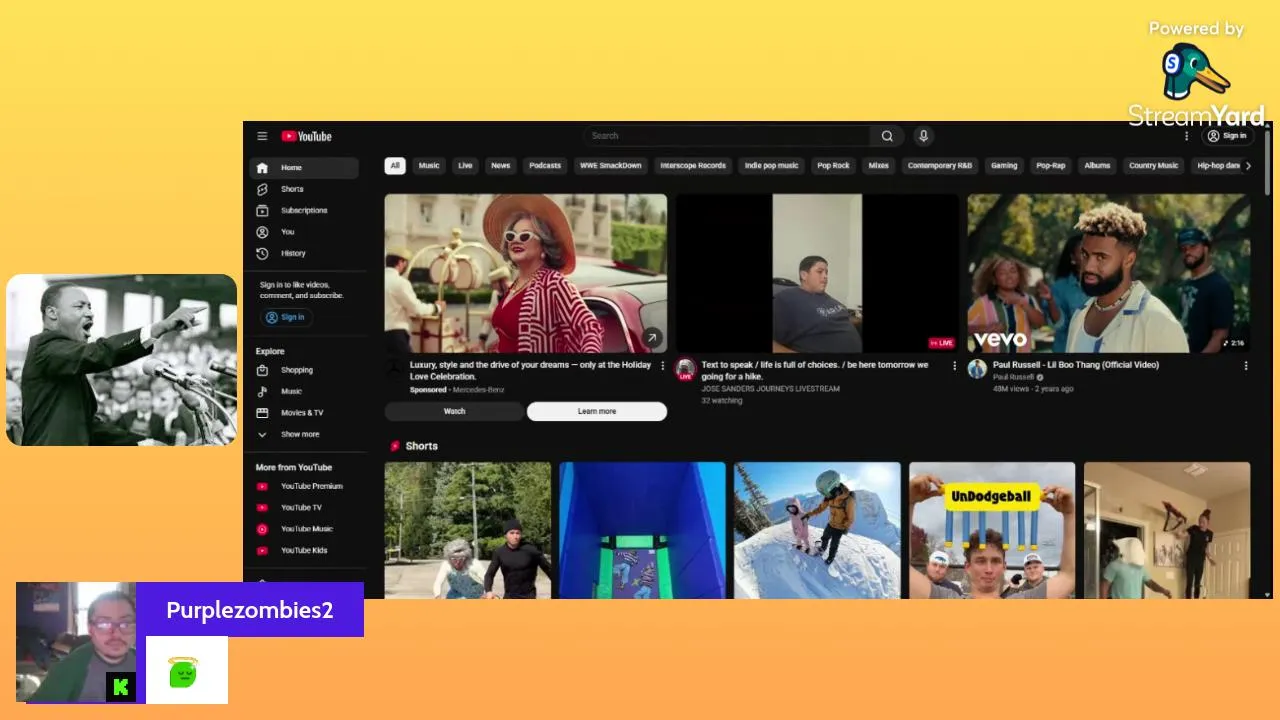This screenshot has width=1280, height=720.
Task: Open Shorts in the sidebar
Action: click(x=304, y=189)
